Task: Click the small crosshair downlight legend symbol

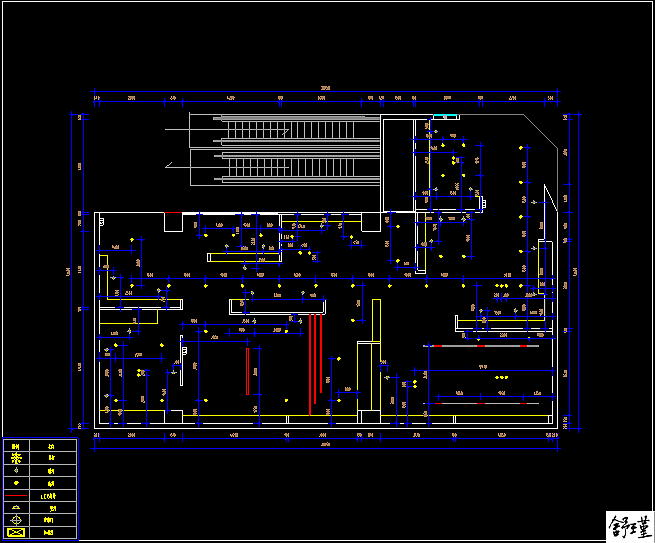Action: tap(16, 470)
